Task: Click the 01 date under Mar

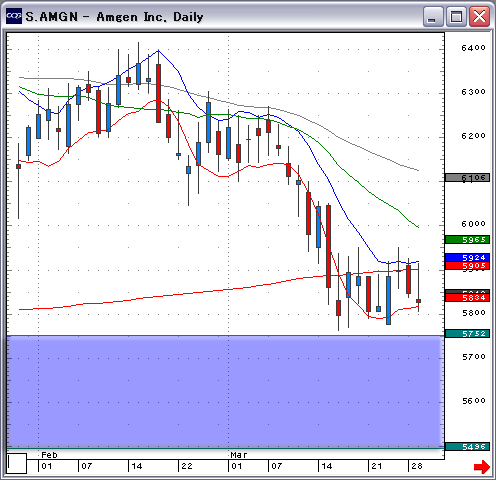Action: click(x=237, y=466)
